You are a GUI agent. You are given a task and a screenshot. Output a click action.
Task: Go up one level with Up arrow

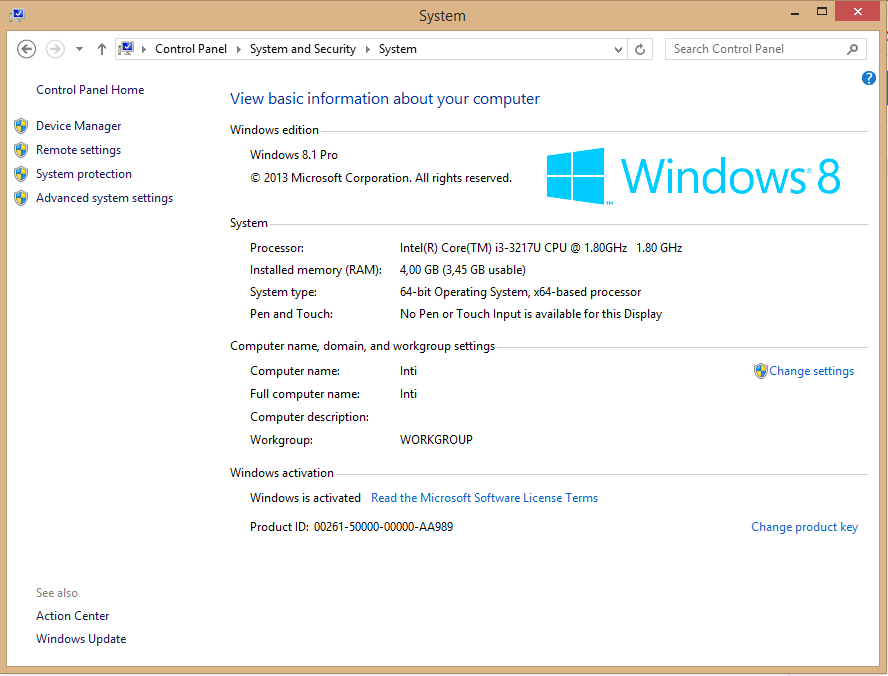tap(101, 49)
